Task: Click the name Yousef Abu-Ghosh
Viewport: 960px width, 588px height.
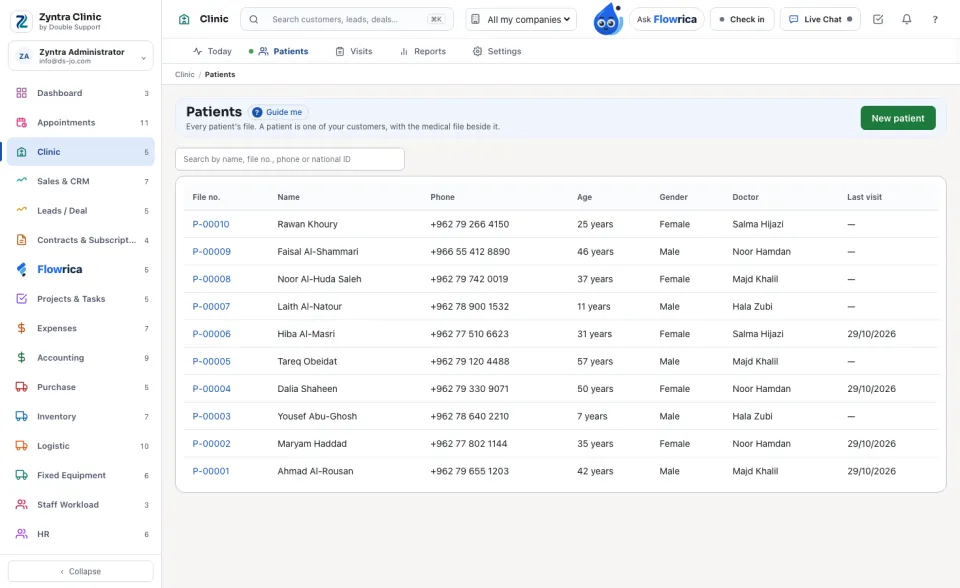Action: [x=317, y=416]
